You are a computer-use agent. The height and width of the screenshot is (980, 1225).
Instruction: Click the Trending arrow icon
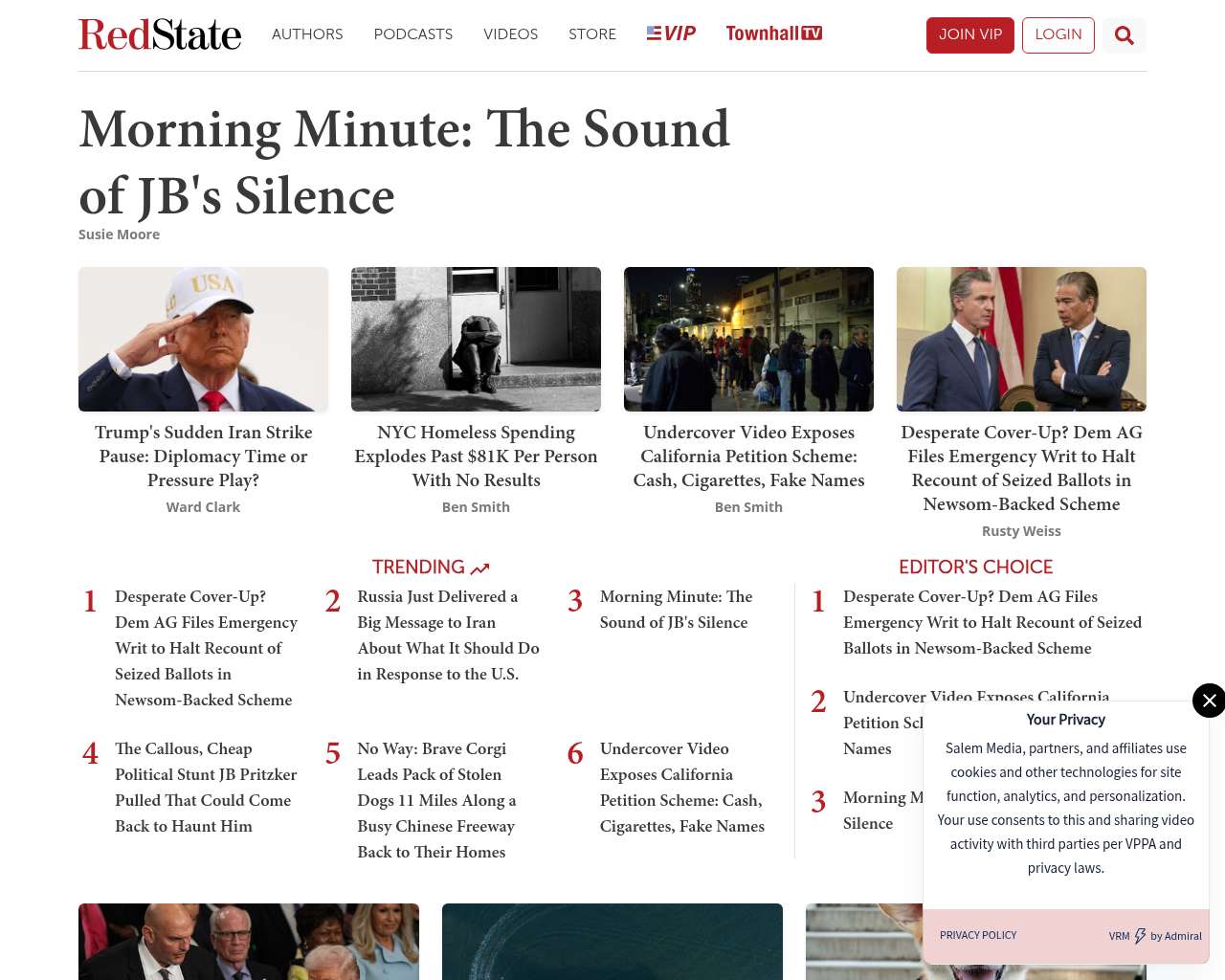(480, 568)
